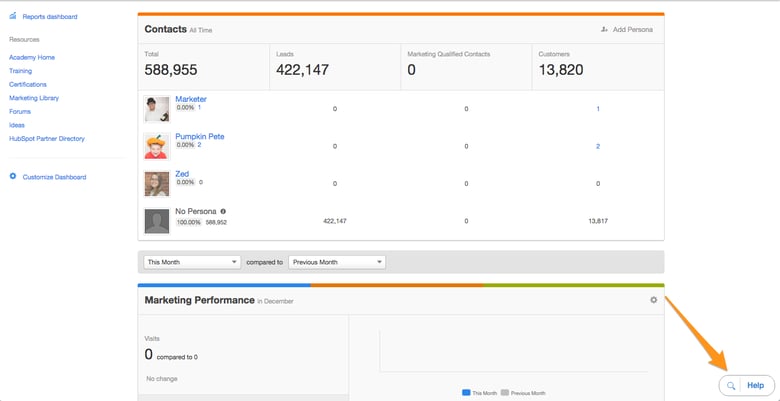Open the Marketing Library link
Image resolution: width=780 pixels, height=401 pixels.
34,98
